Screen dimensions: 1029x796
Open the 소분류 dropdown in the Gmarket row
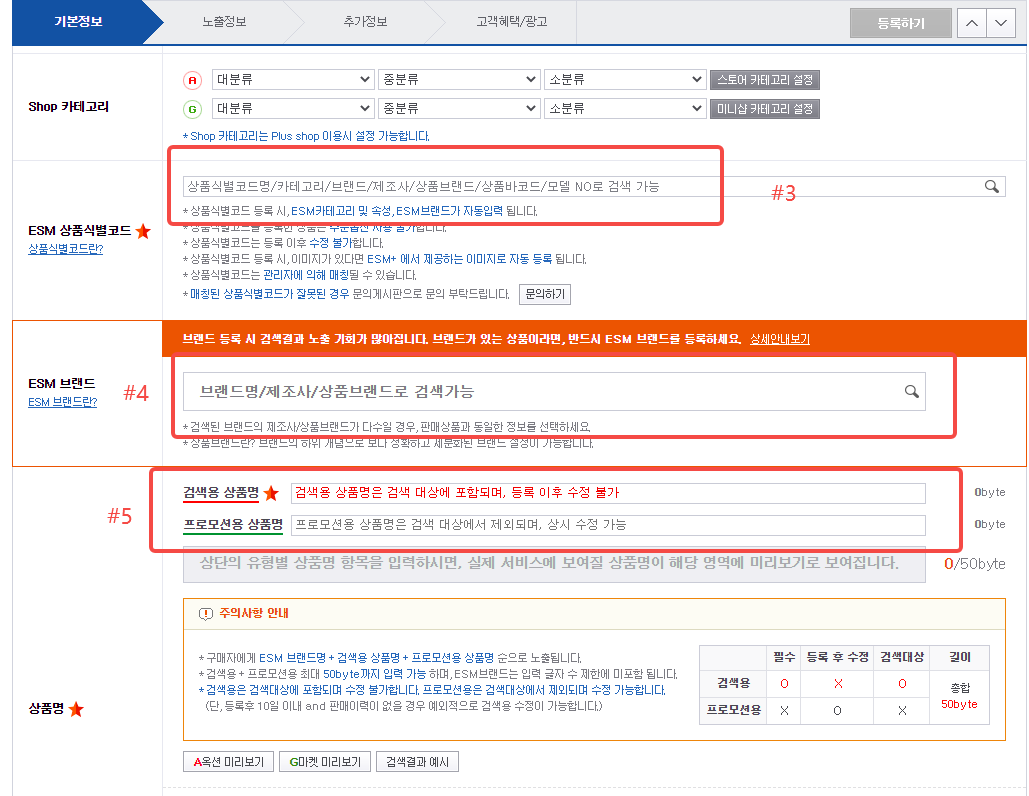pos(625,108)
